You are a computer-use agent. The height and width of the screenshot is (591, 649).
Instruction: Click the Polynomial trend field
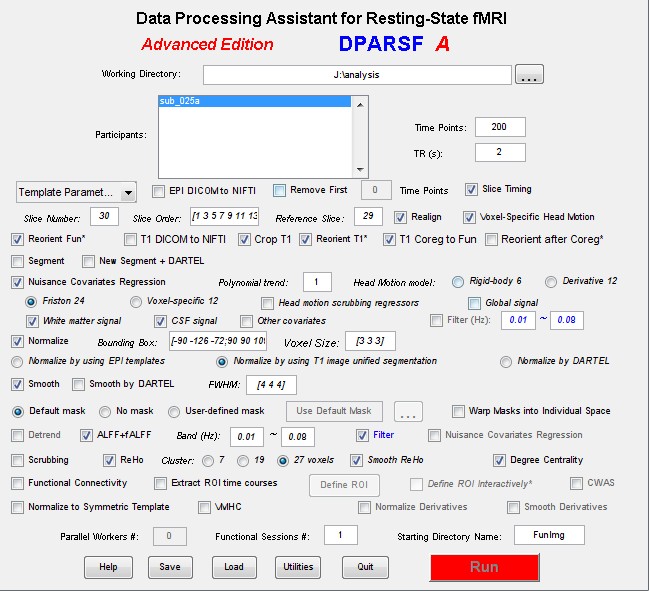pos(317,282)
